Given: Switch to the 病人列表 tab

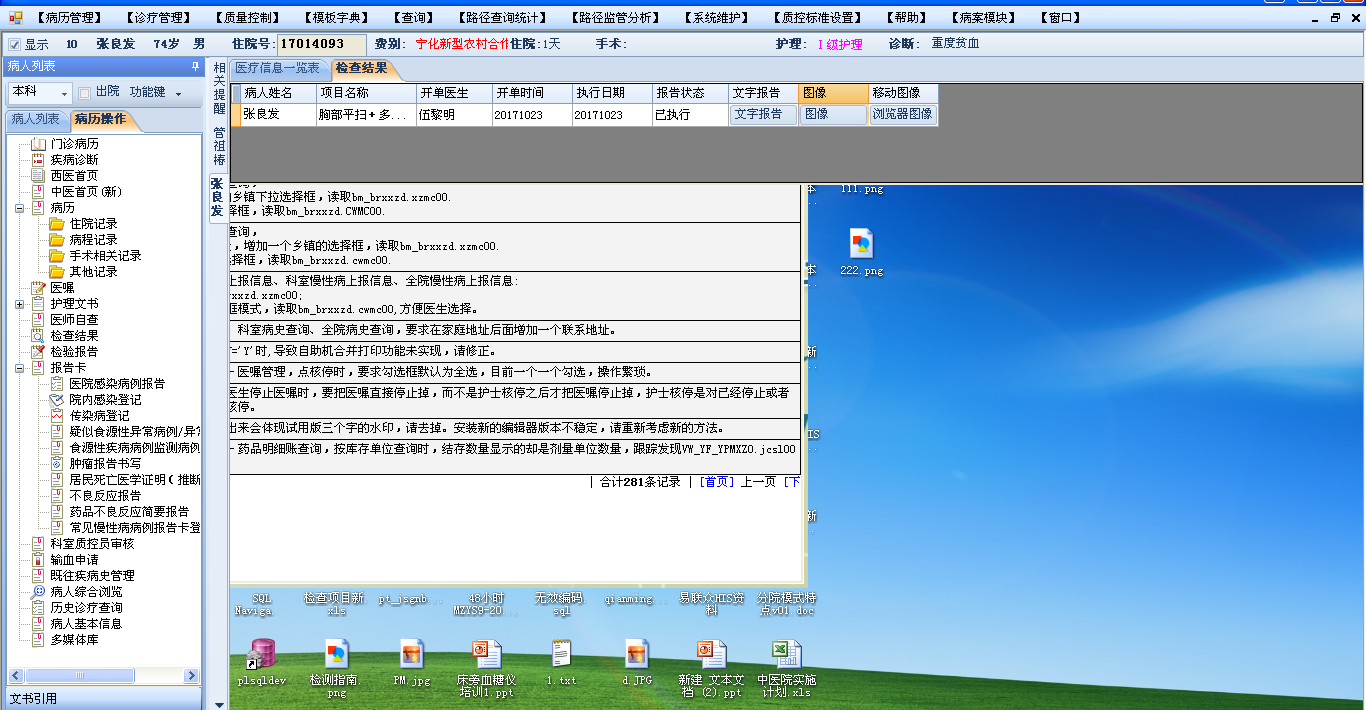Looking at the screenshot, I should 35,119.
